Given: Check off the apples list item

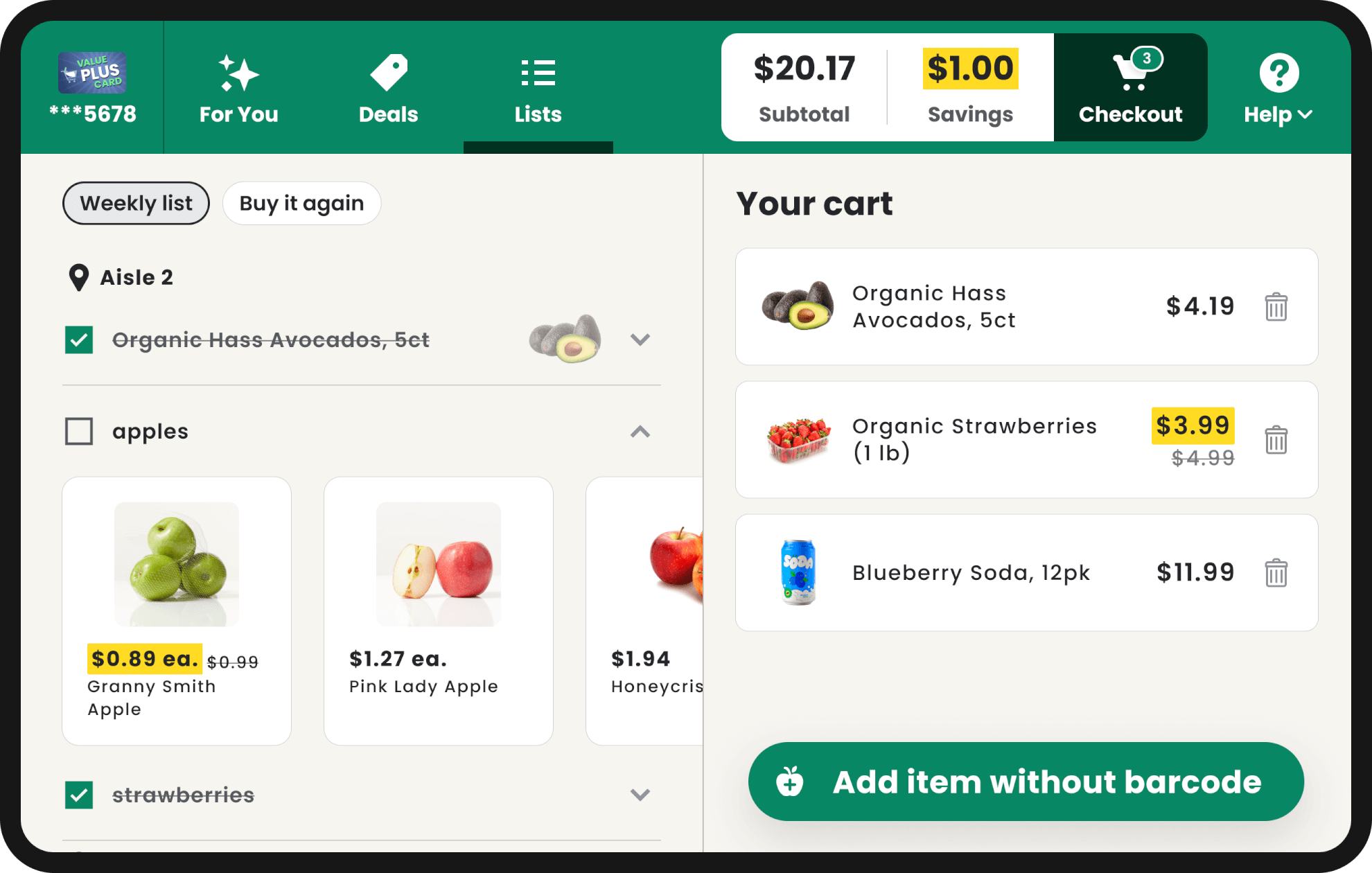Looking at the screenshot, I should point(78,431).
